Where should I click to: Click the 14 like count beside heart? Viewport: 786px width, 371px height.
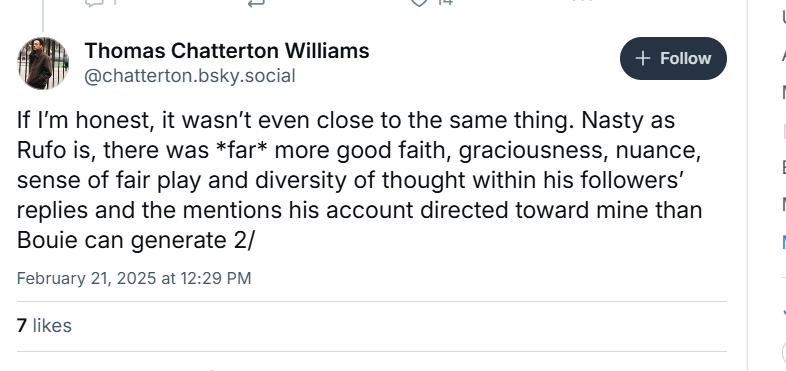[x=445, y=3]
